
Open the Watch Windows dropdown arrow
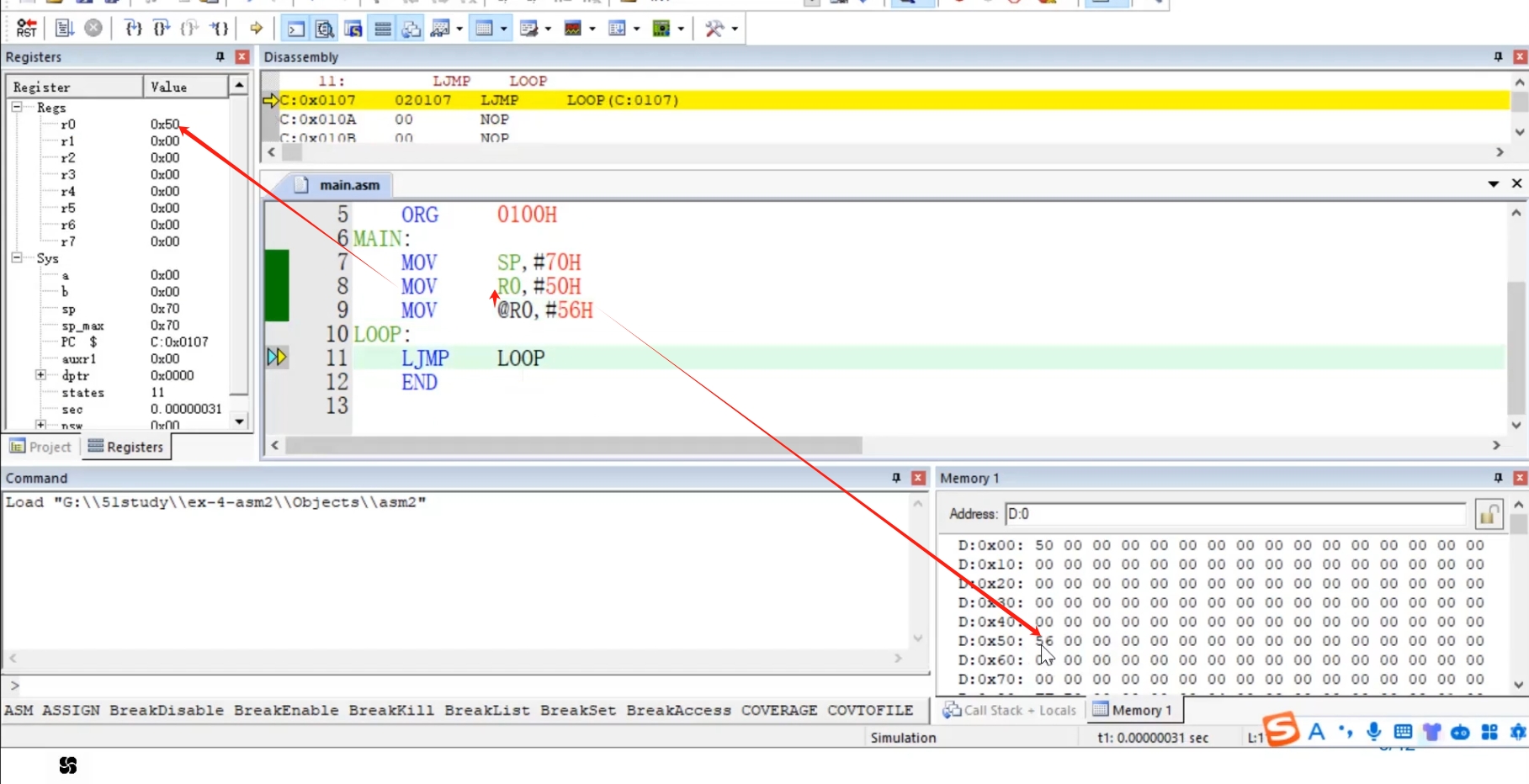(x=459, y=29)
